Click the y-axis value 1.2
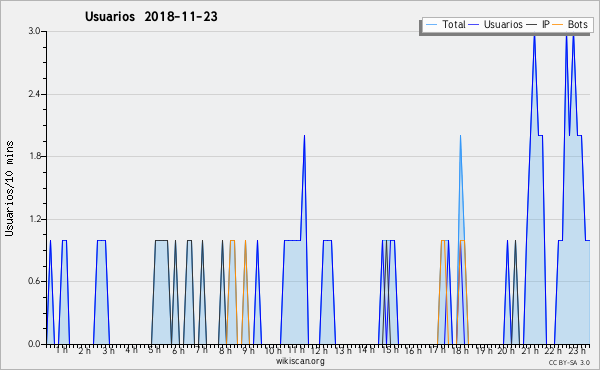This screenshot has height=370, width=600. coord(34,219)
